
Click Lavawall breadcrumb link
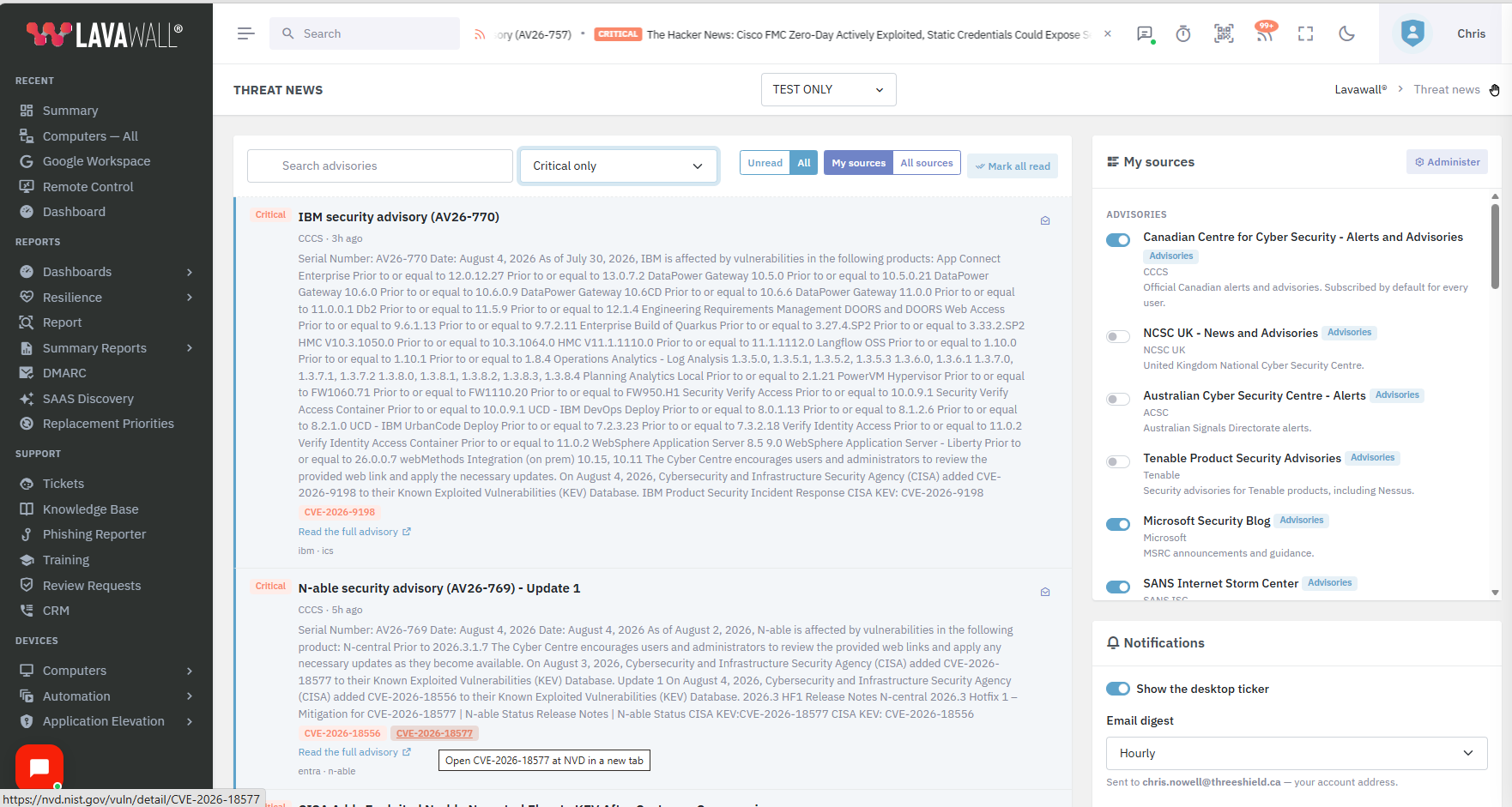click(1360, 89)
